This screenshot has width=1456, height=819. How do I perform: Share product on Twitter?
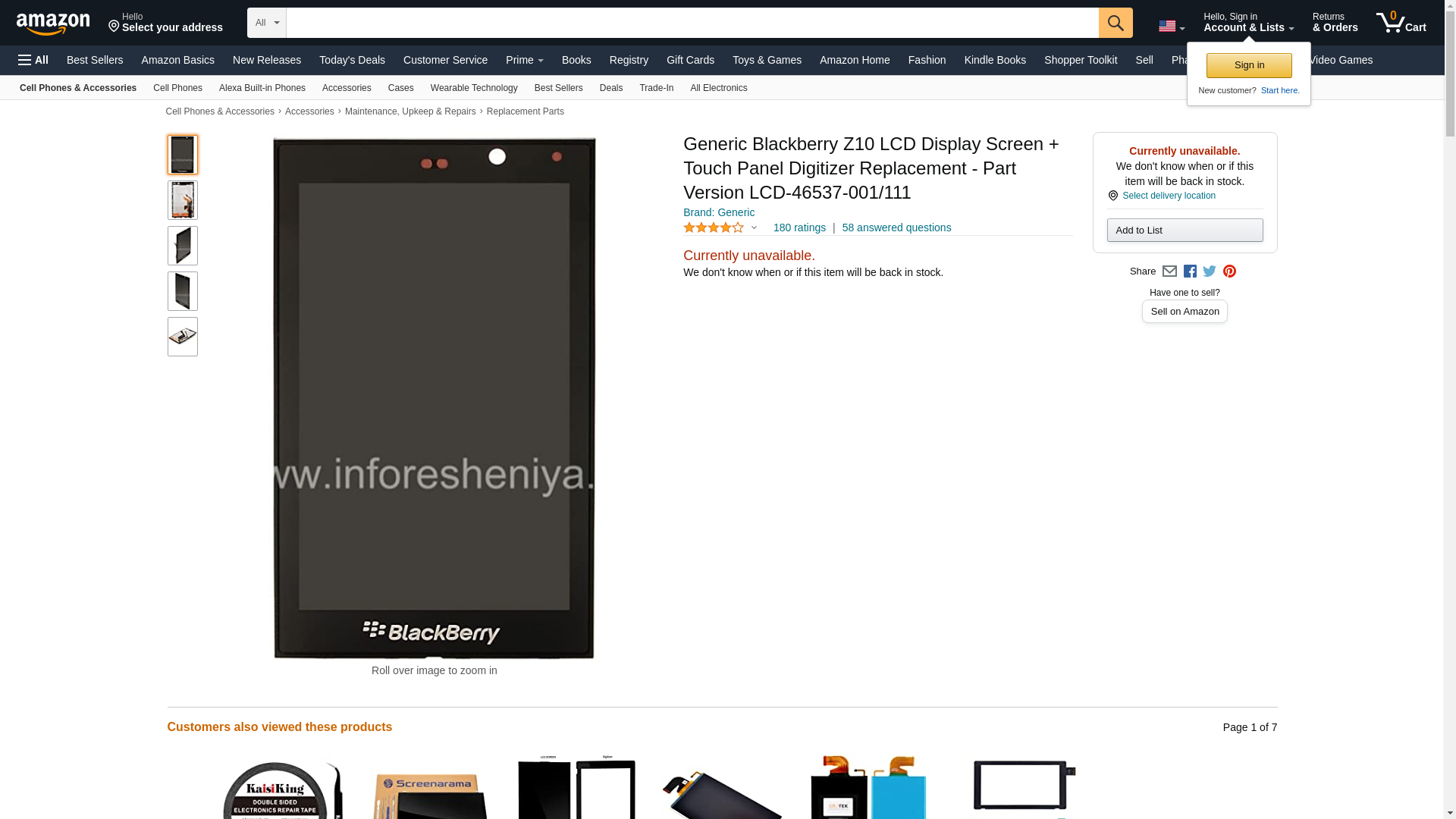[1210, 271]
